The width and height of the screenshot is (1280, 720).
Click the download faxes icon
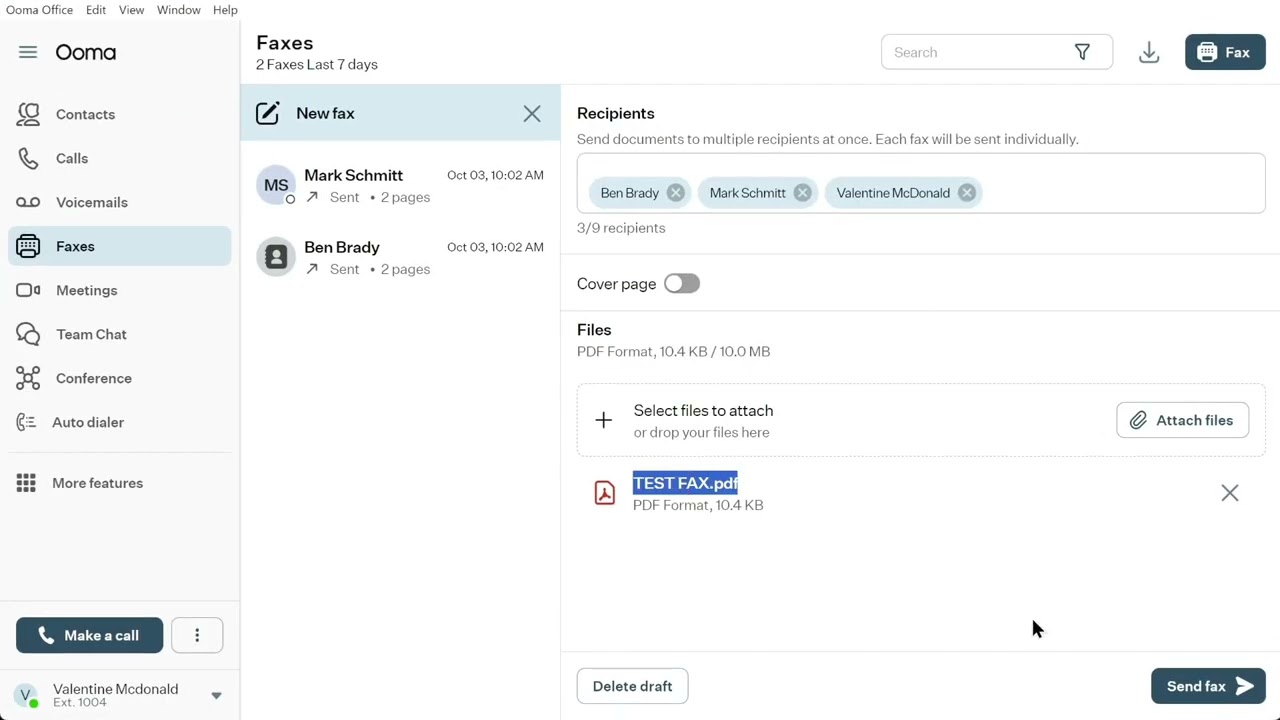(1149, 52)
